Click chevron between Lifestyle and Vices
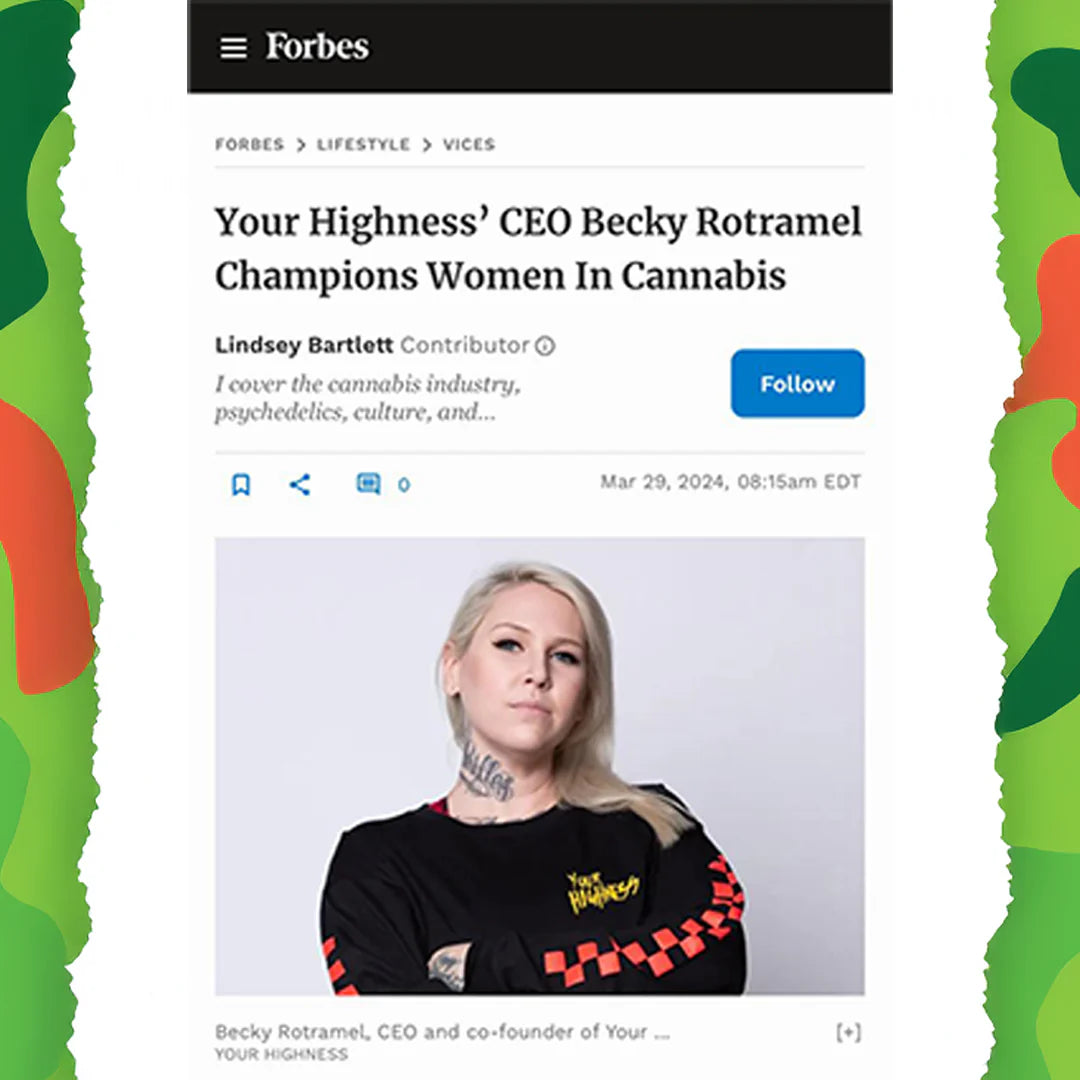1080x1080 pixels. pos(426,145)
